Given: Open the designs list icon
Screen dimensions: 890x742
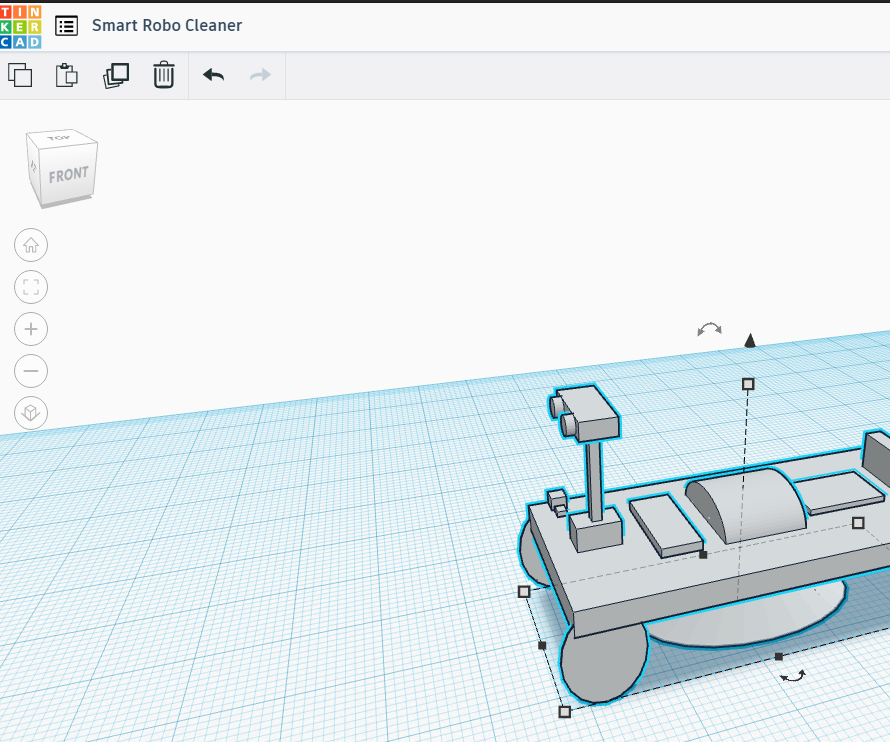Looking at the screenshot, I should [x=66, y=26].
